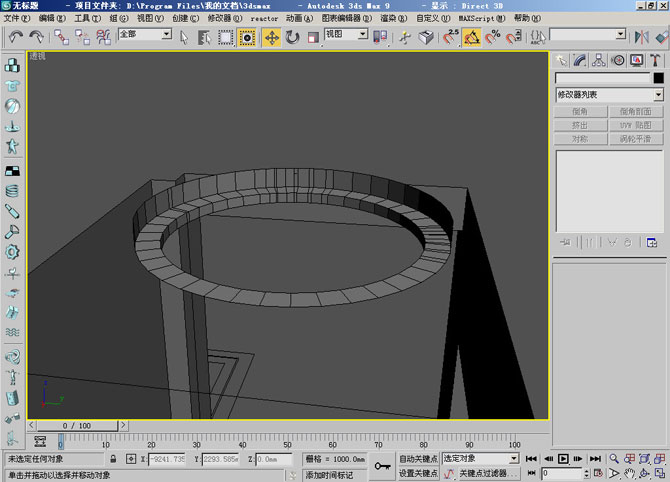Screen dimensions: 670x482
Task: Toggle 自动关键点 Auto Key mode
Action: point(418,459)
